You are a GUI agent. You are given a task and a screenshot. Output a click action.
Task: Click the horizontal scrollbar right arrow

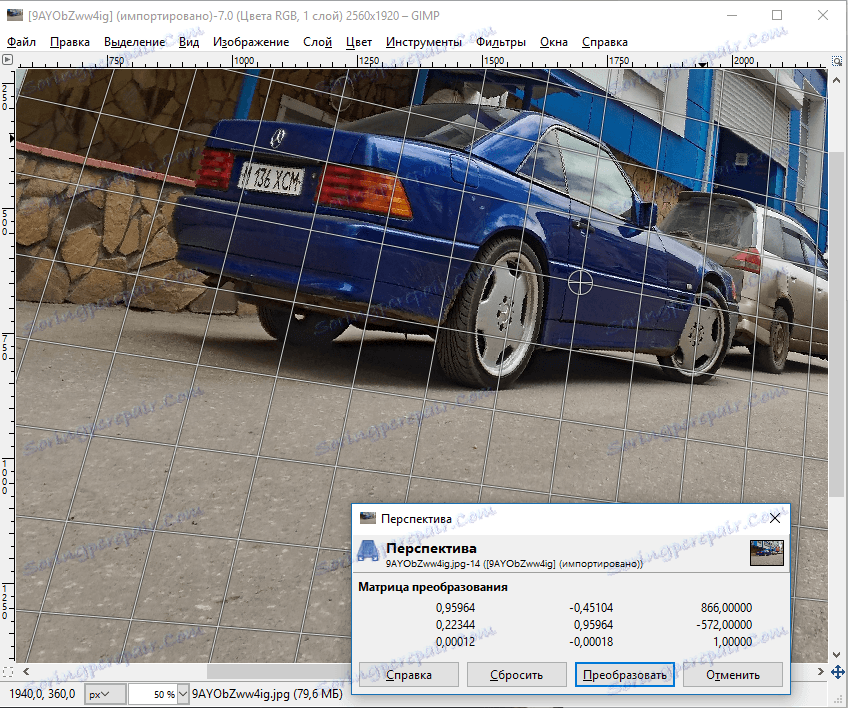821,672
